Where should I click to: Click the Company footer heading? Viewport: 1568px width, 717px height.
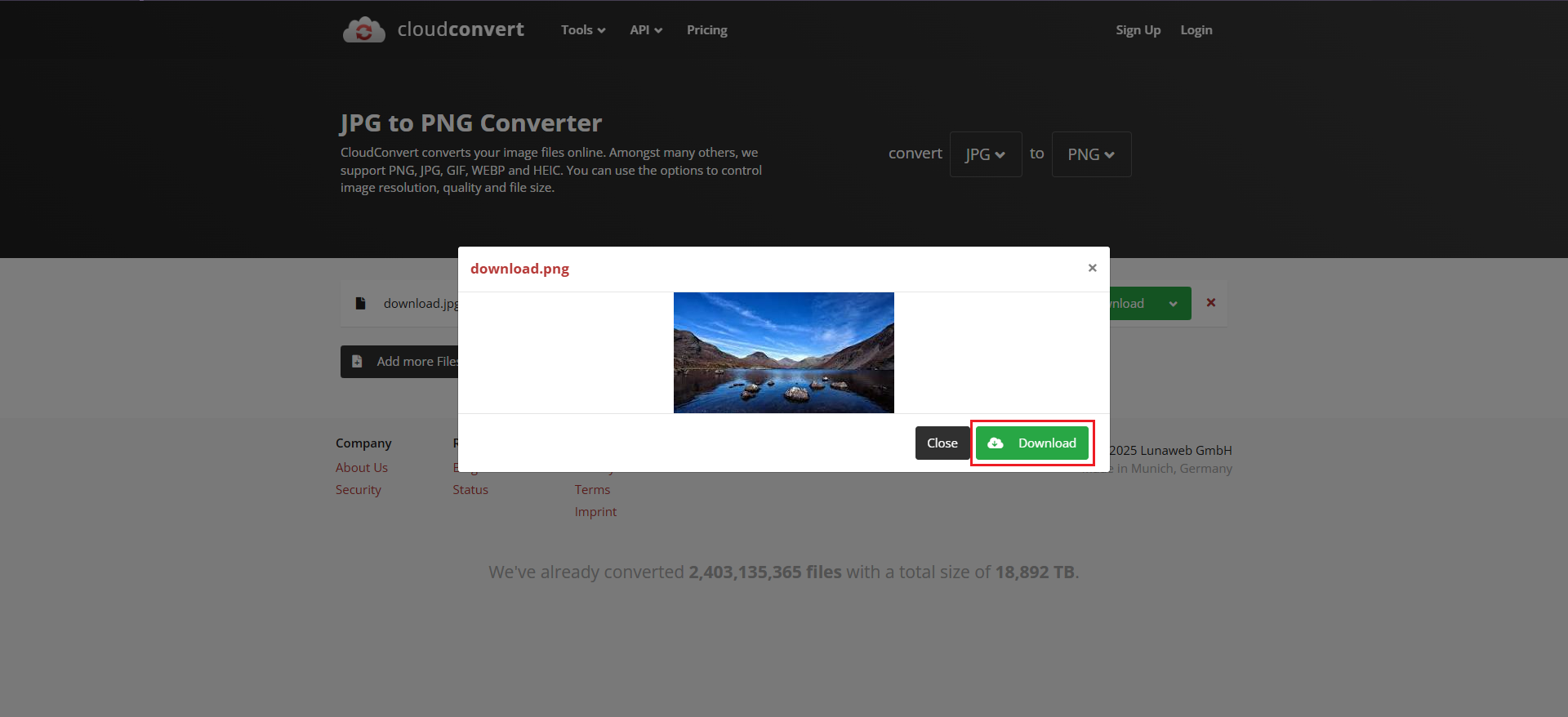tap(363, 443)
